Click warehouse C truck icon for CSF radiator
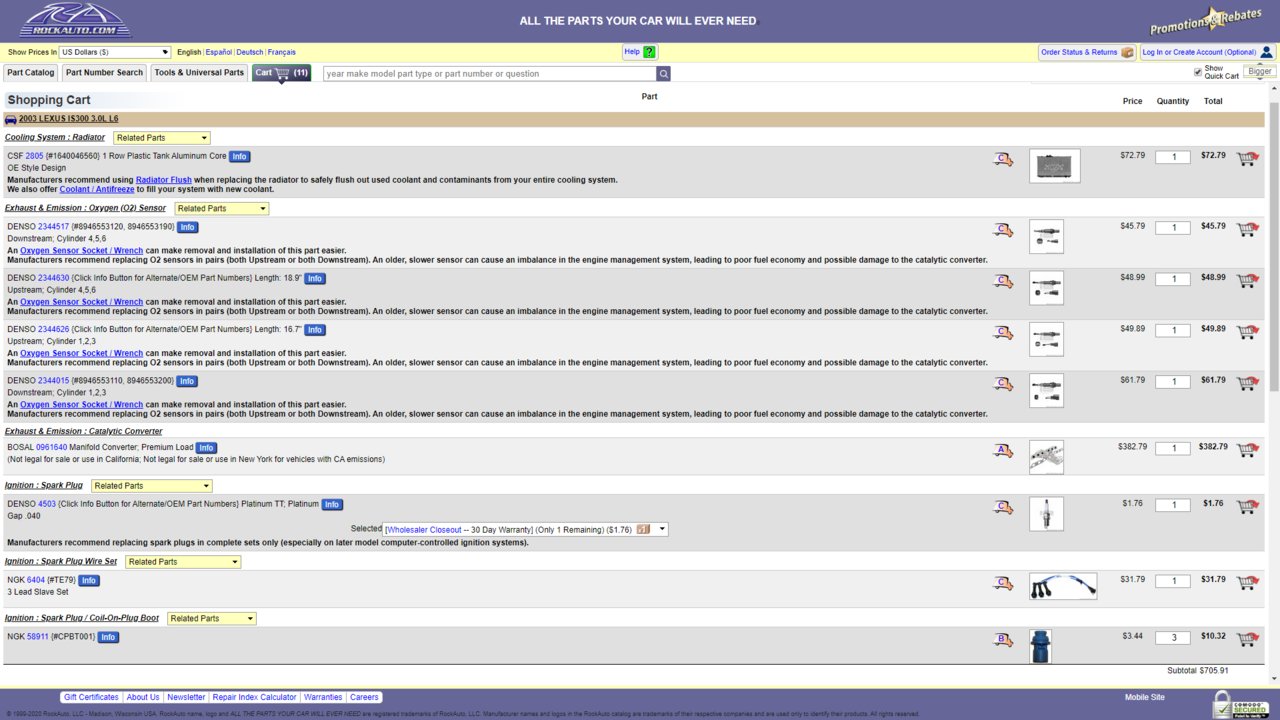This screenshot has width=1280, height=720. pos(1003,159)
